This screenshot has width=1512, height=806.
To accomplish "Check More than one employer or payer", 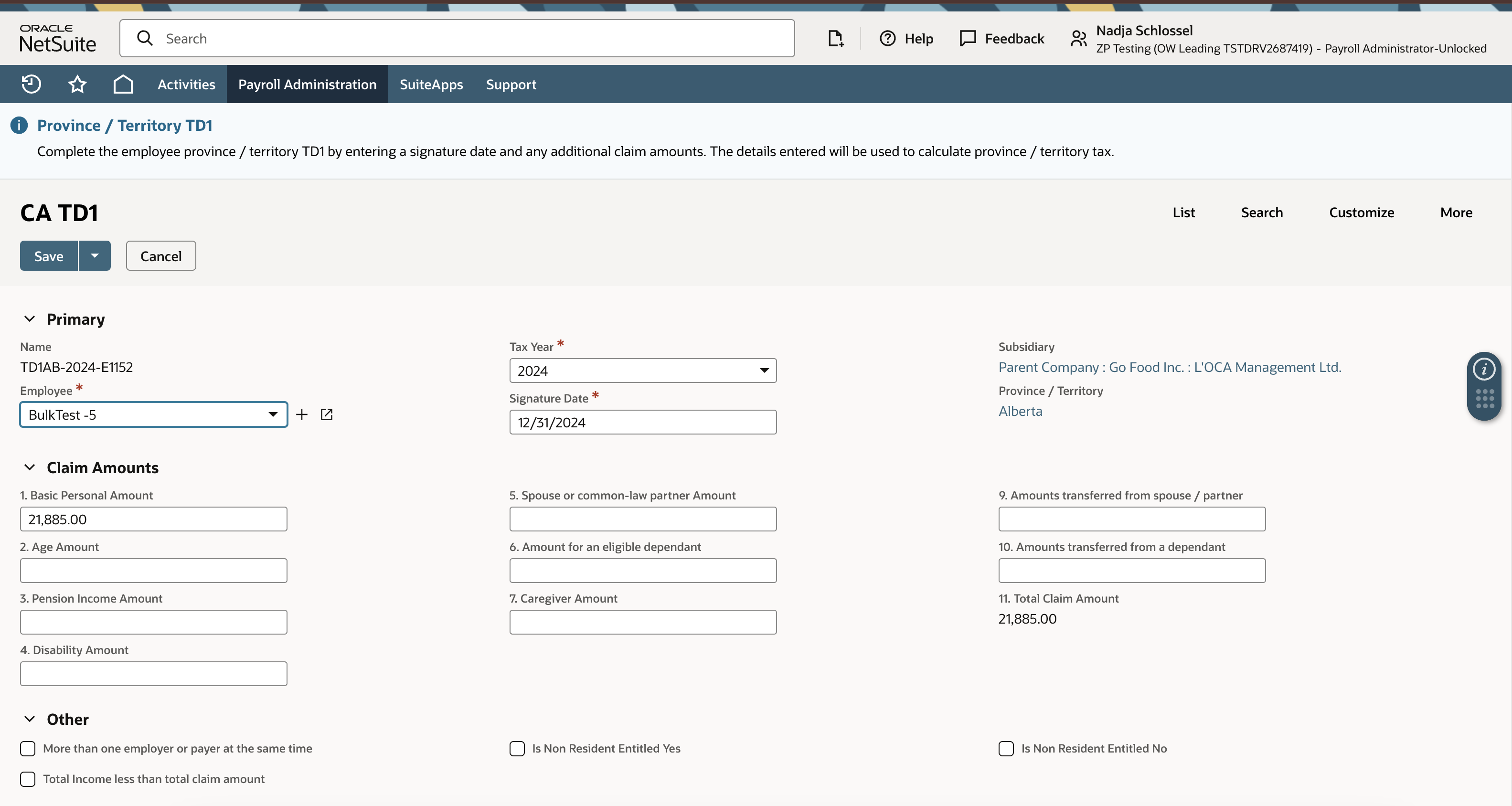I will tap(28, 749).
